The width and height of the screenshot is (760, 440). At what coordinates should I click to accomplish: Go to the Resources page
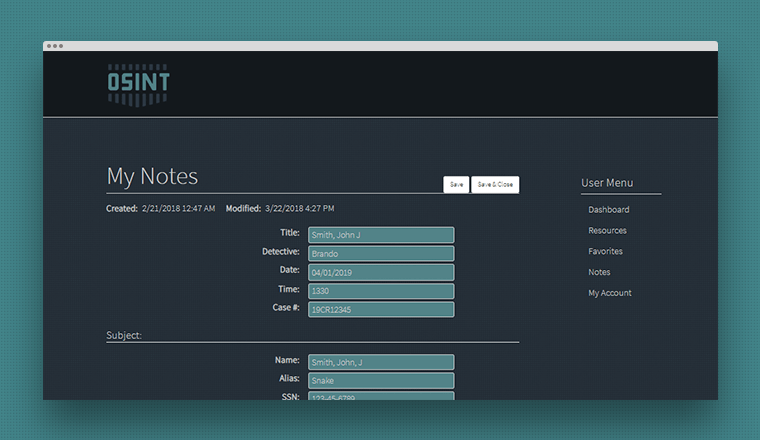point(607,231)
